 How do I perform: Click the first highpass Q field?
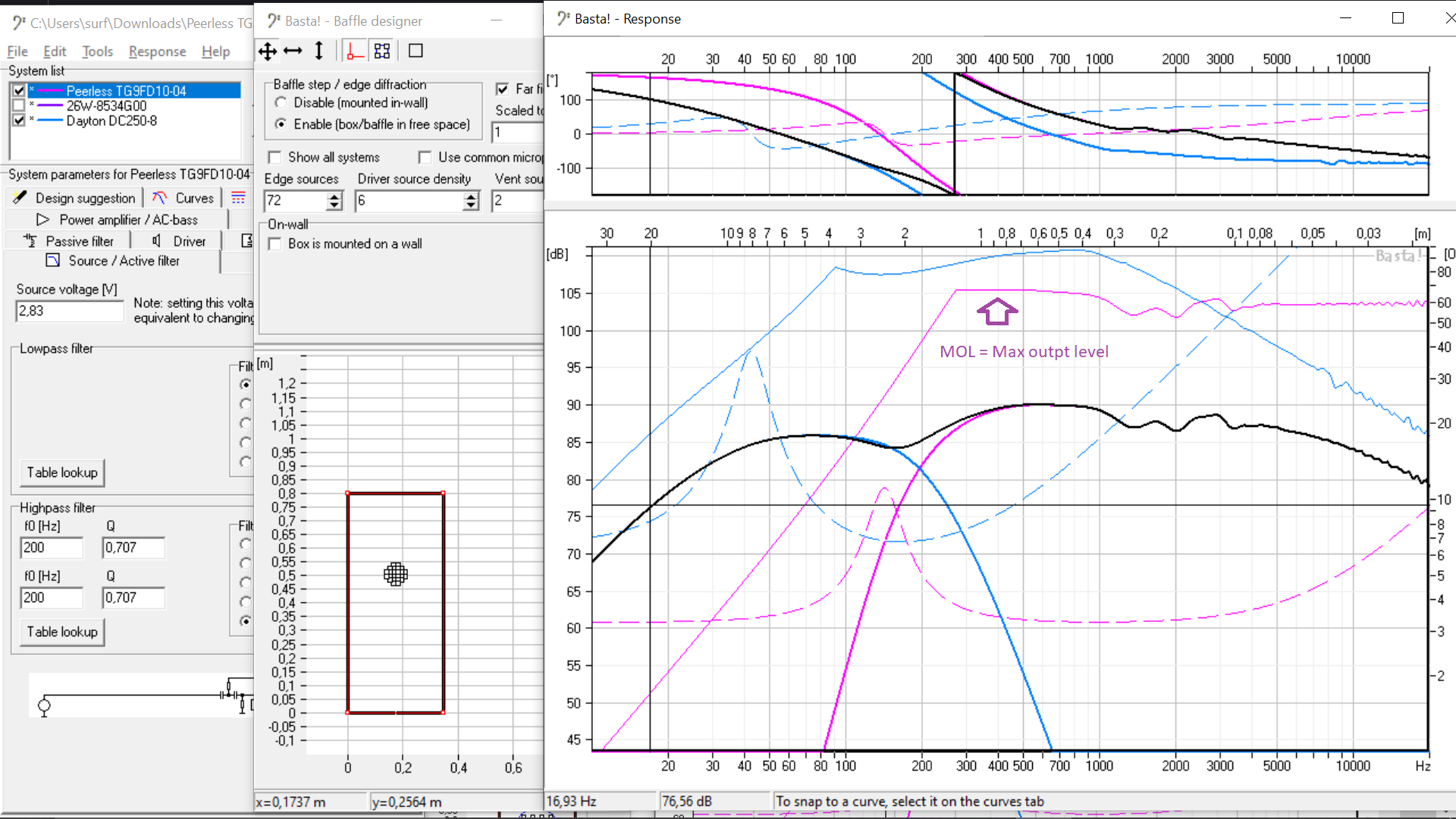click(x=133, y=548)
